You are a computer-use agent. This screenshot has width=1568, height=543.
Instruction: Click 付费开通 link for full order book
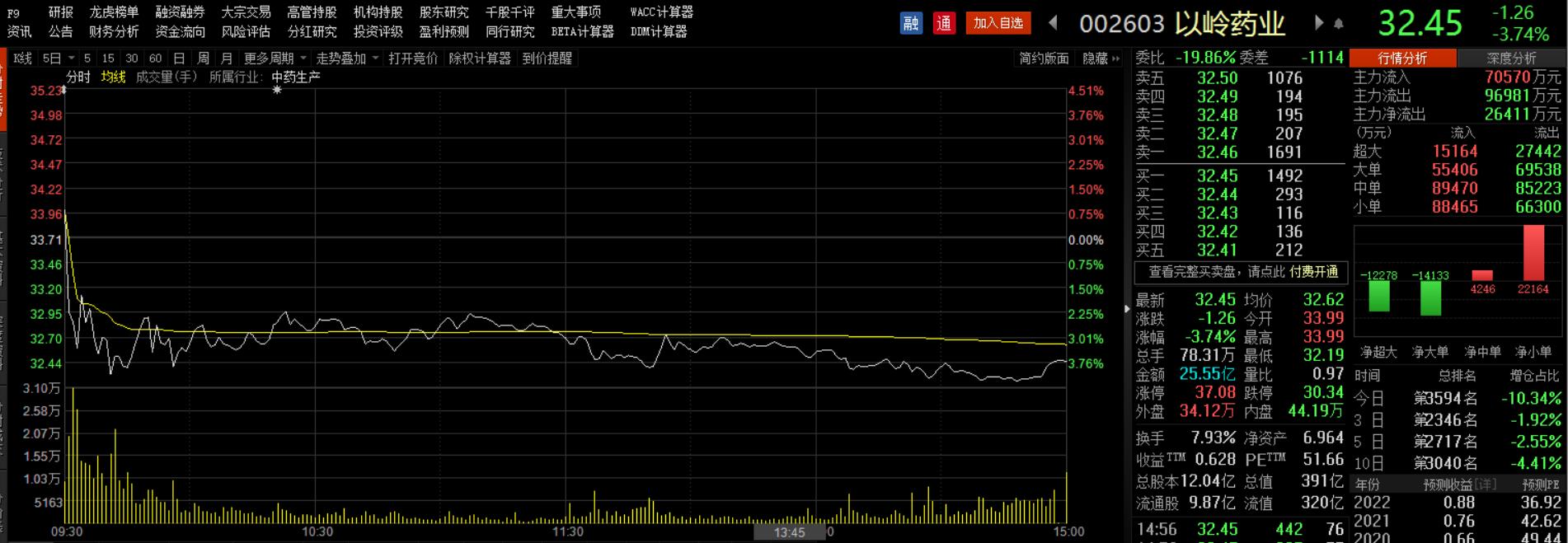tap(1314, 272)
